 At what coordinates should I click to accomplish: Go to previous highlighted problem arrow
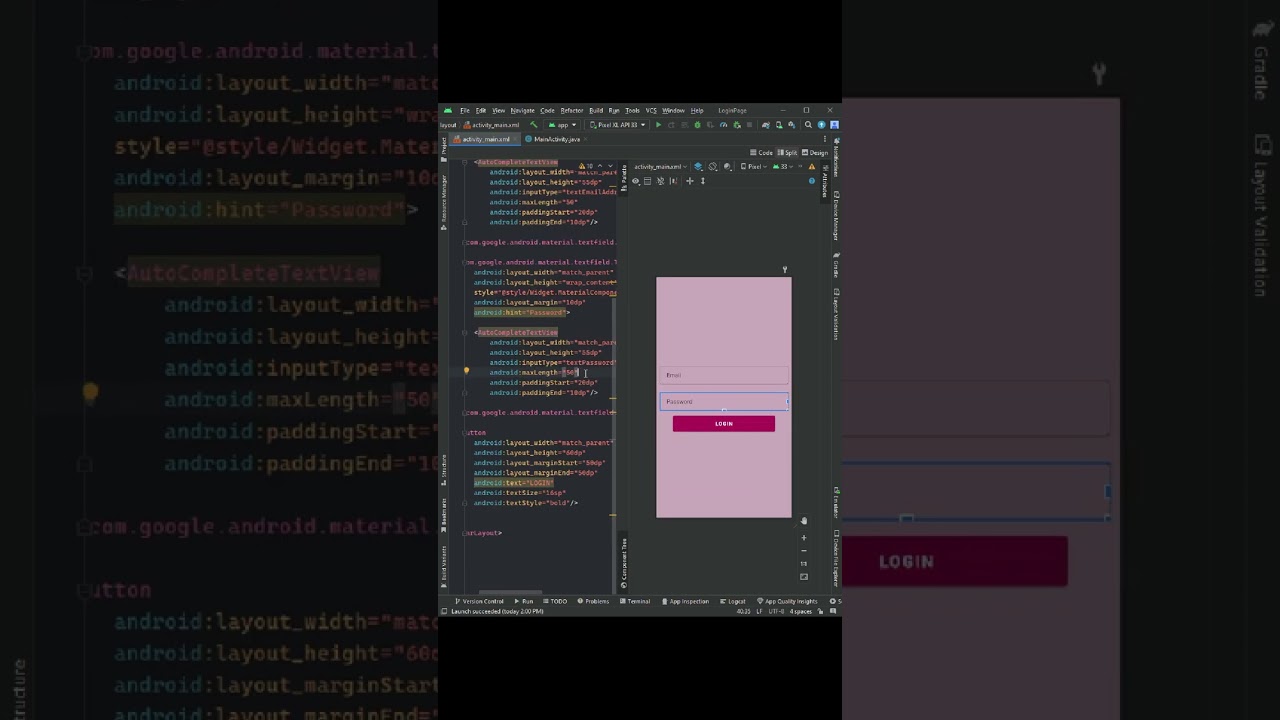coord(600,166)
